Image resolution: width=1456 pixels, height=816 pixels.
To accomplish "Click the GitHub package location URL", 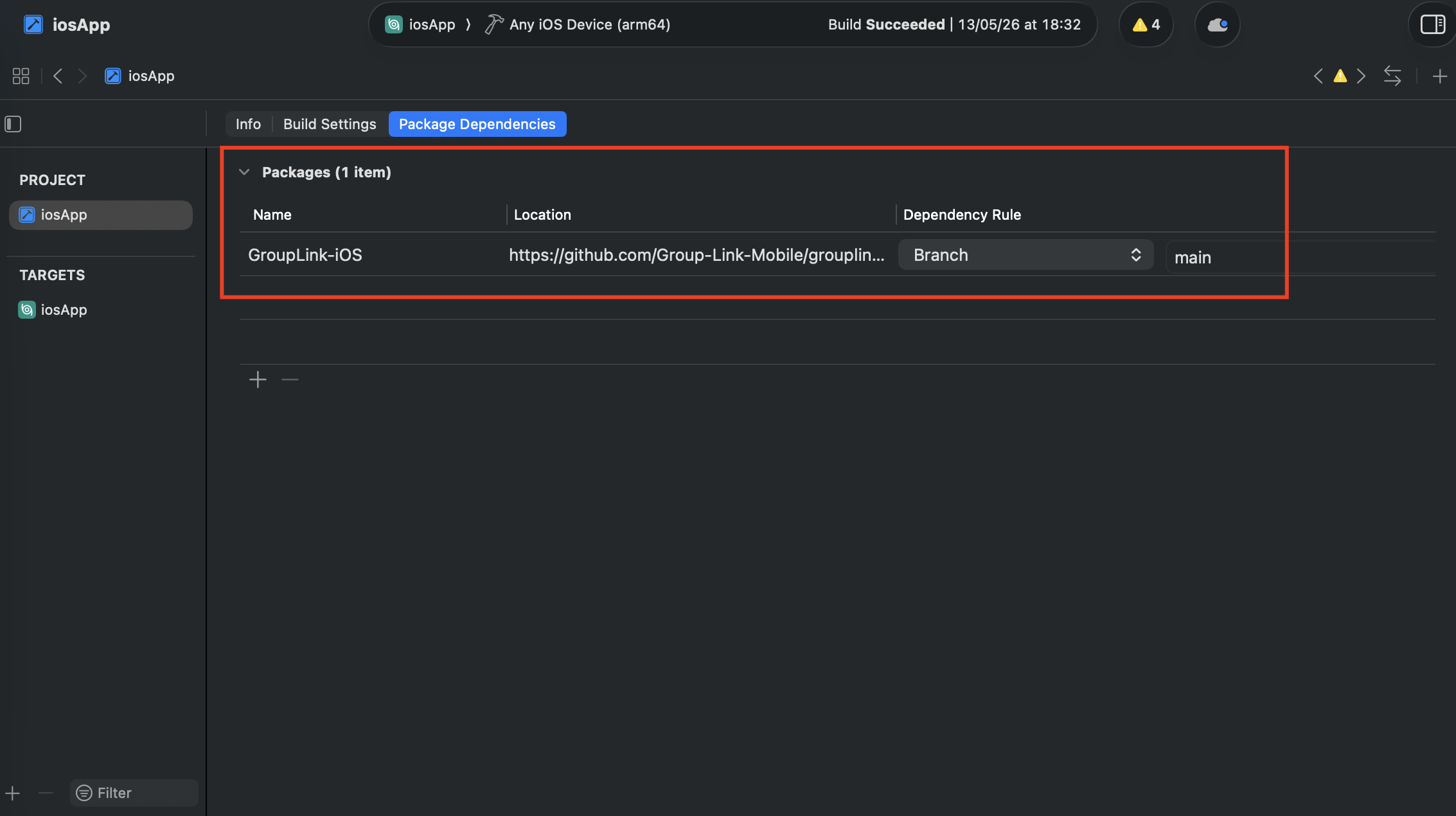I will point(697,255).
